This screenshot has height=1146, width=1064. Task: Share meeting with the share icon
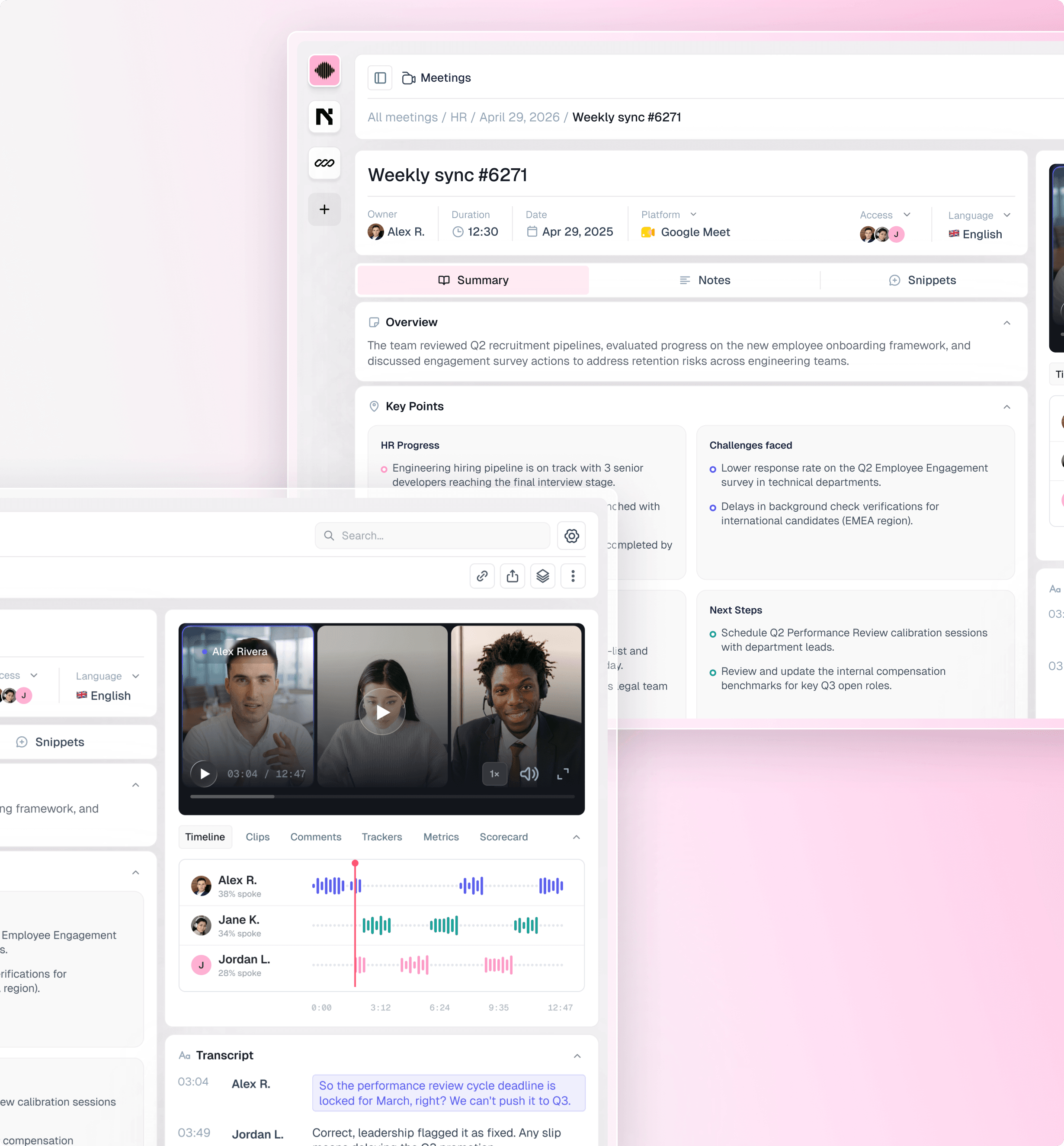[x=513, y=576]
